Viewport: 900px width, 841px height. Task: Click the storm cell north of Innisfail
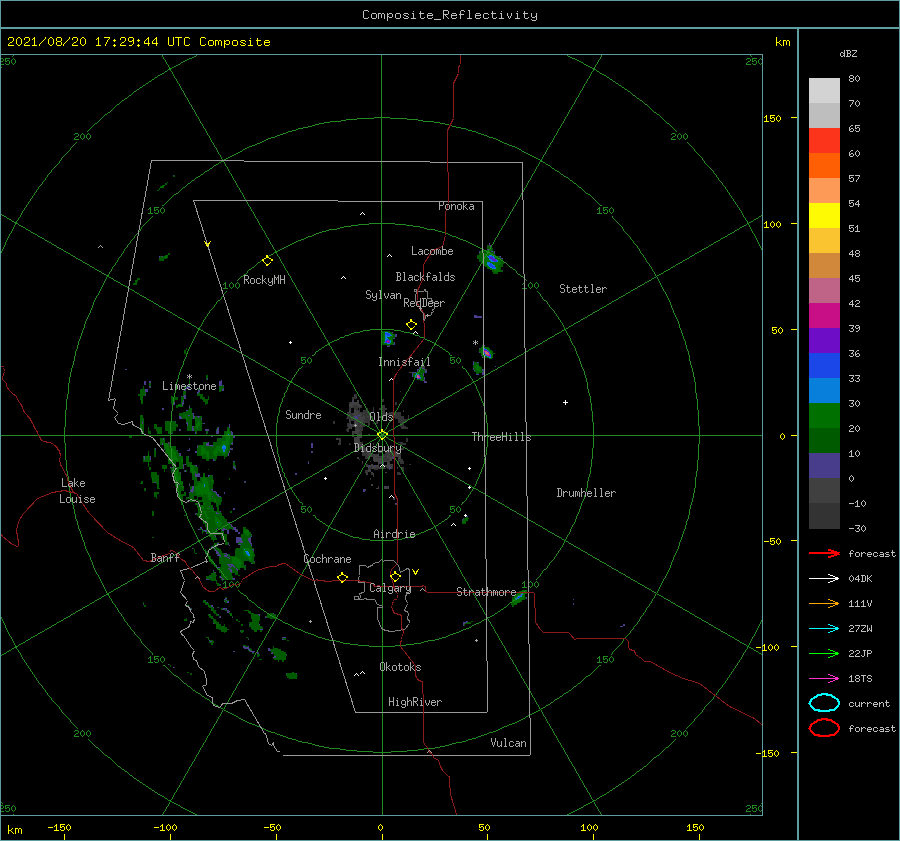[389, 338]
